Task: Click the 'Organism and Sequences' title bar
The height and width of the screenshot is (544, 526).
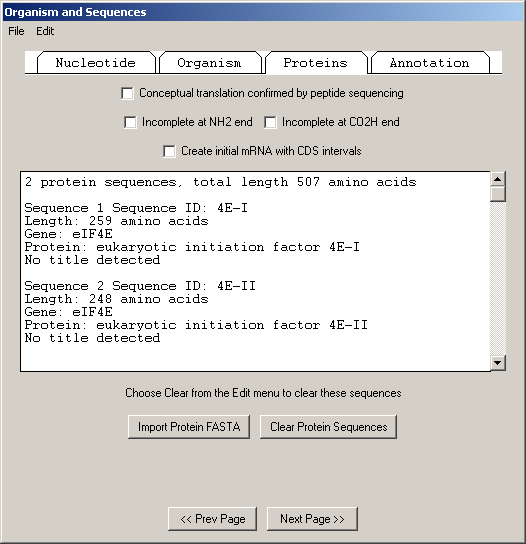Action: (x=263, y=12)
